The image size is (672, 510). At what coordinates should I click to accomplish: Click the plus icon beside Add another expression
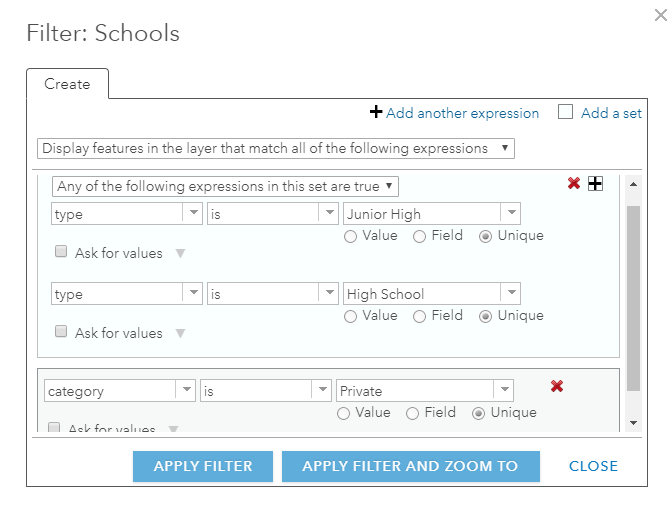[x=376, y=113]
